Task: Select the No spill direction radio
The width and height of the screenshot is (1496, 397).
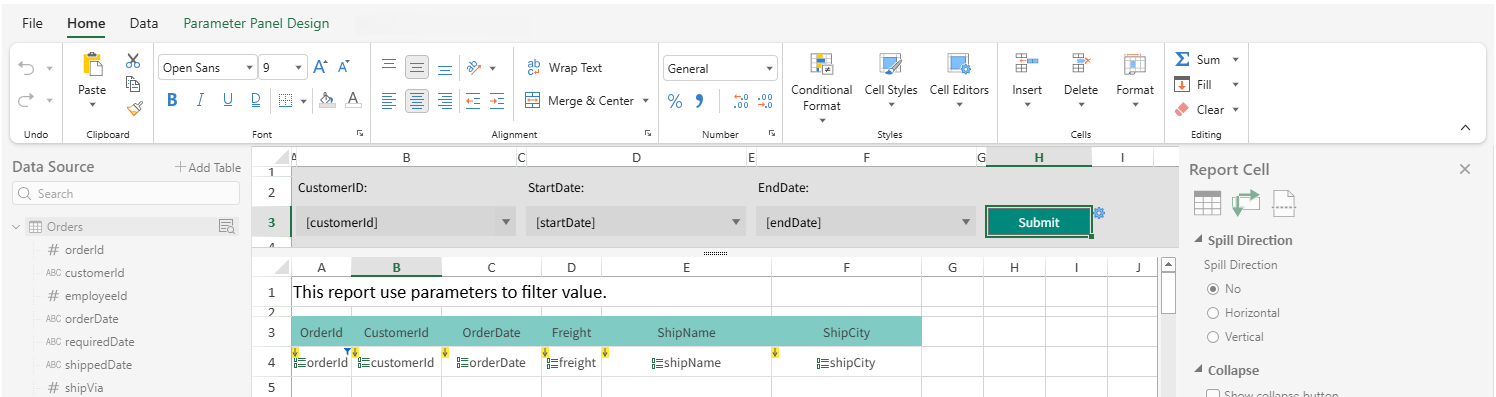Action: coord(1213,288)
